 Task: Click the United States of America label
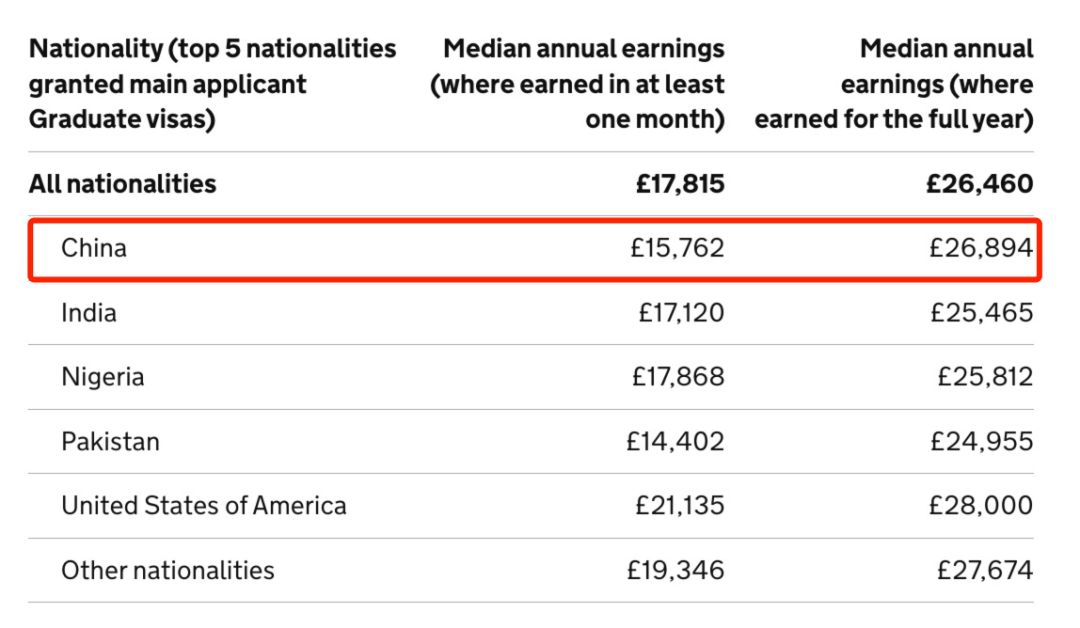pyautogui.click(x=204, y=505)
